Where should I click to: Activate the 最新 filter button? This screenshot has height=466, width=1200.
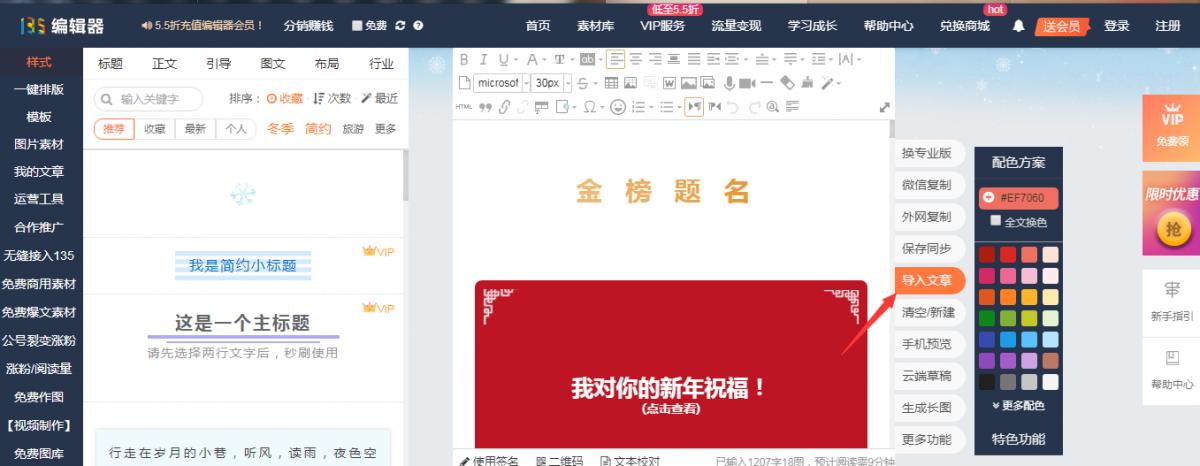point(195,128)
